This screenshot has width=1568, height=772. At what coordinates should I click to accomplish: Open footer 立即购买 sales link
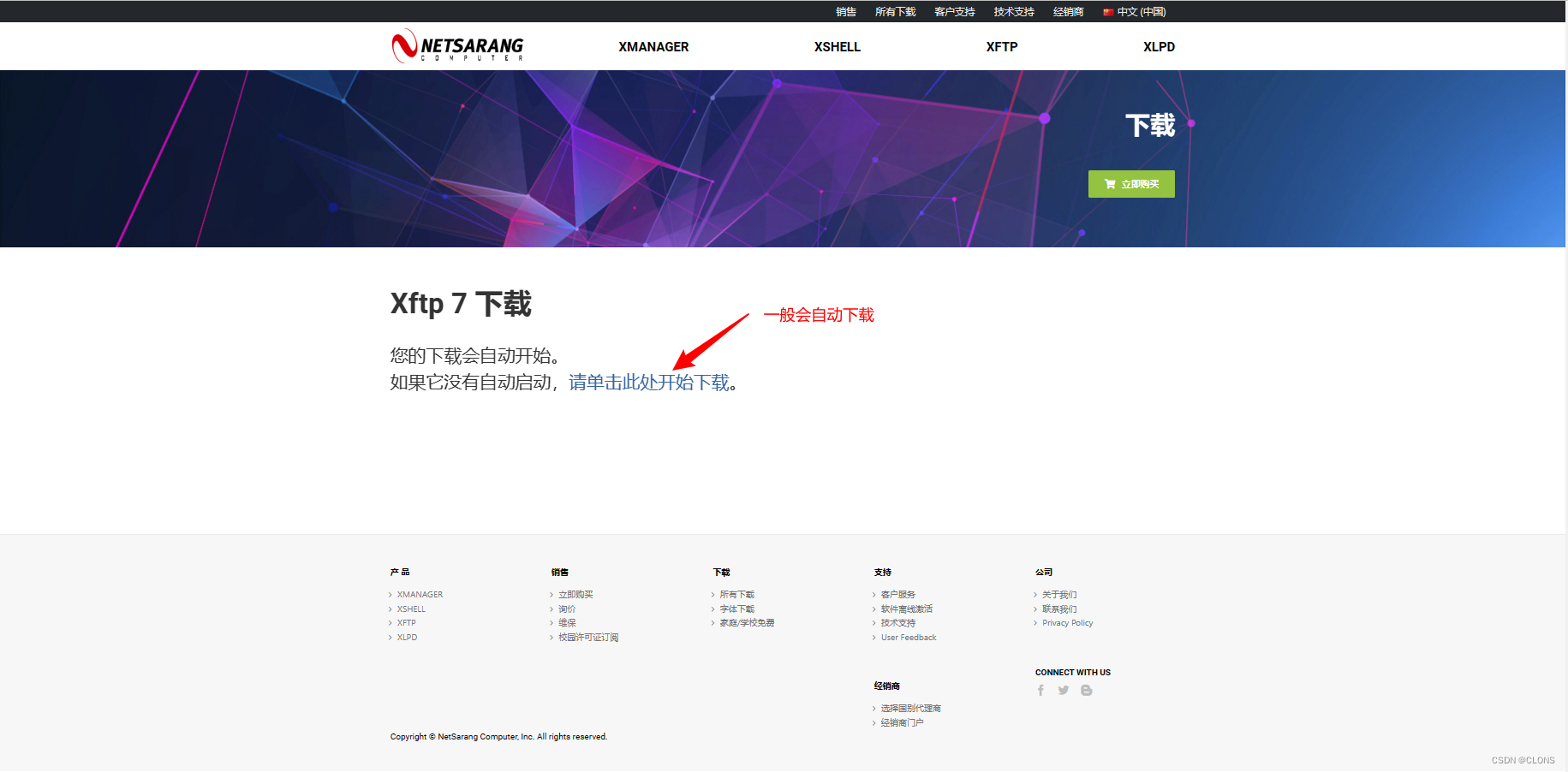pyautogui.click(x=575, y=595)
